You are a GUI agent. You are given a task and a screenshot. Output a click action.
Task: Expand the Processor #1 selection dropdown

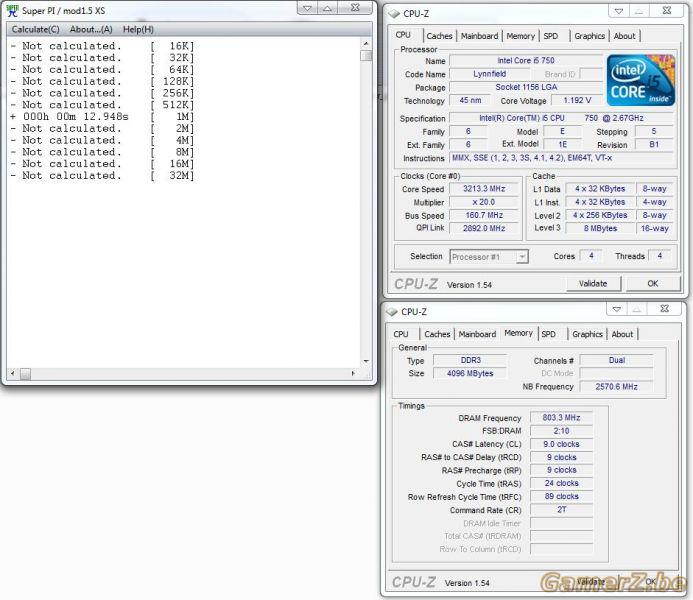(522, 257)
